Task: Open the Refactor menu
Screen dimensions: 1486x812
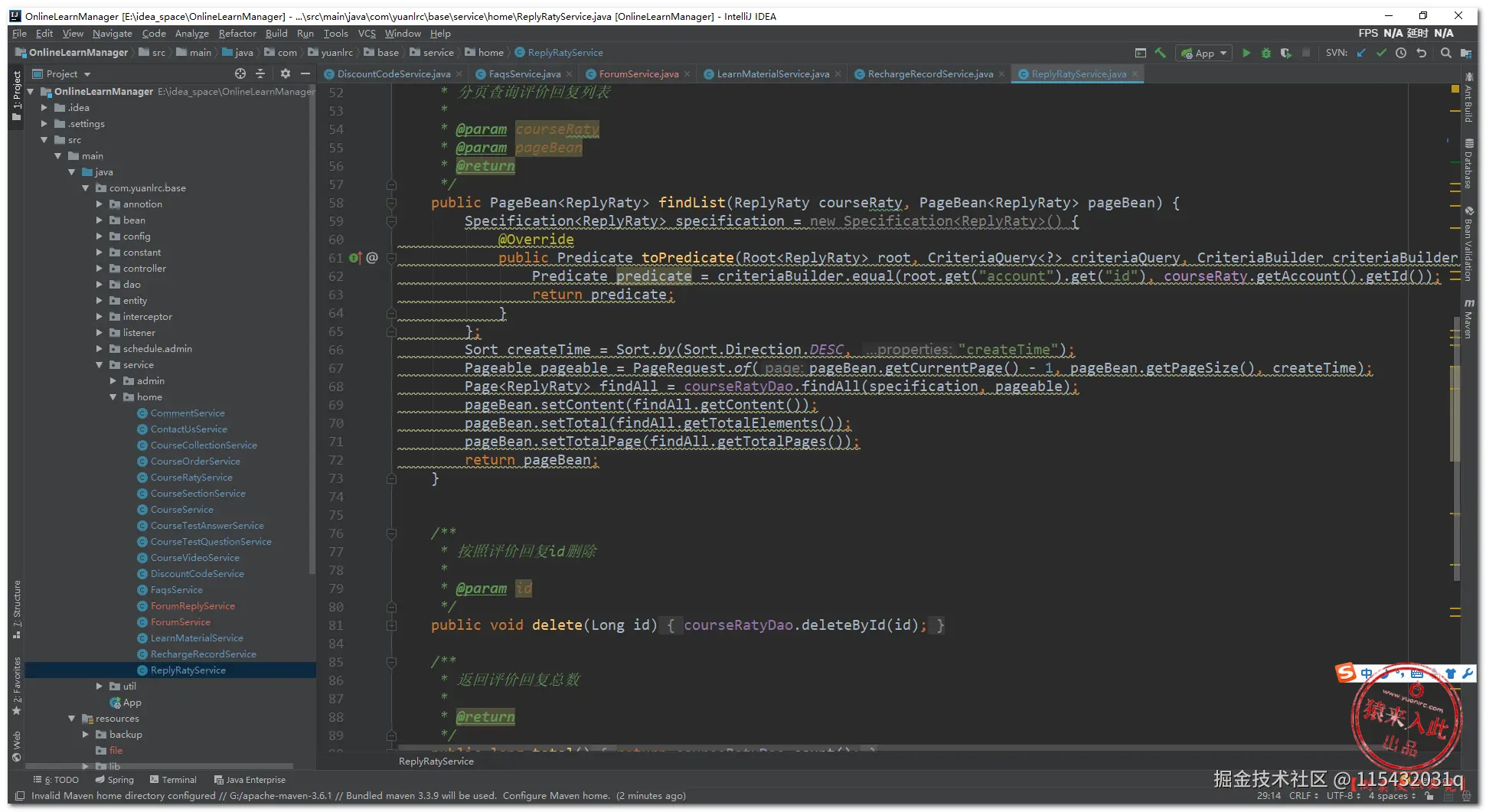Action: coord(237,34)
